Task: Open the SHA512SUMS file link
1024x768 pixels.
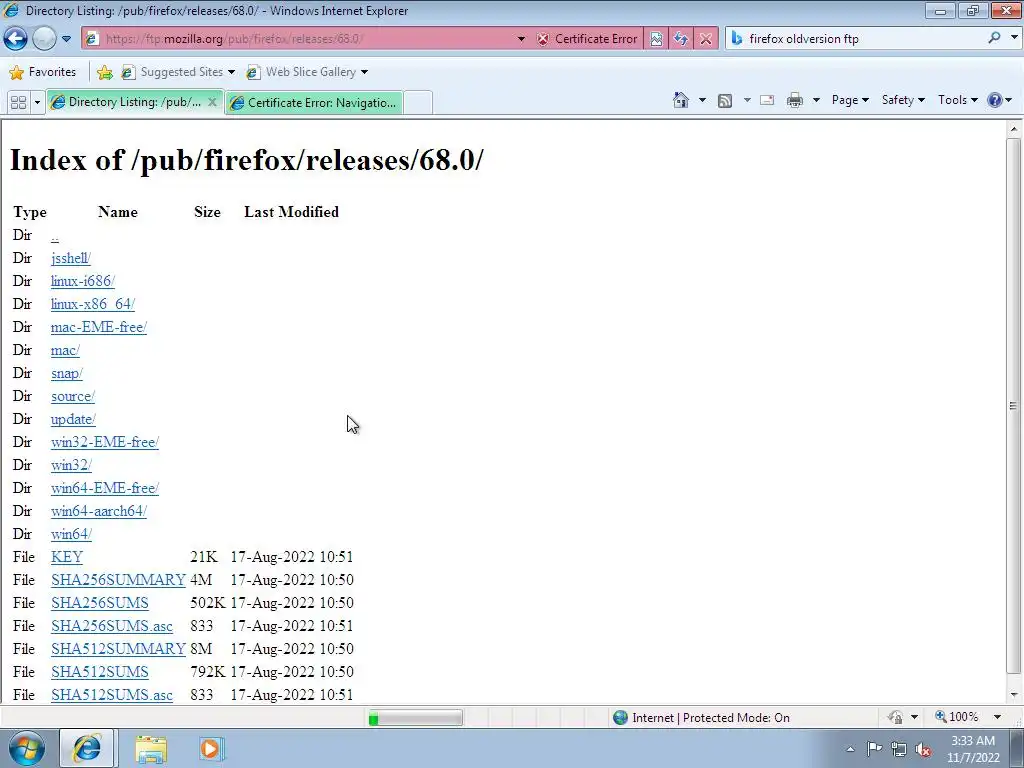Action: [100, 672]
